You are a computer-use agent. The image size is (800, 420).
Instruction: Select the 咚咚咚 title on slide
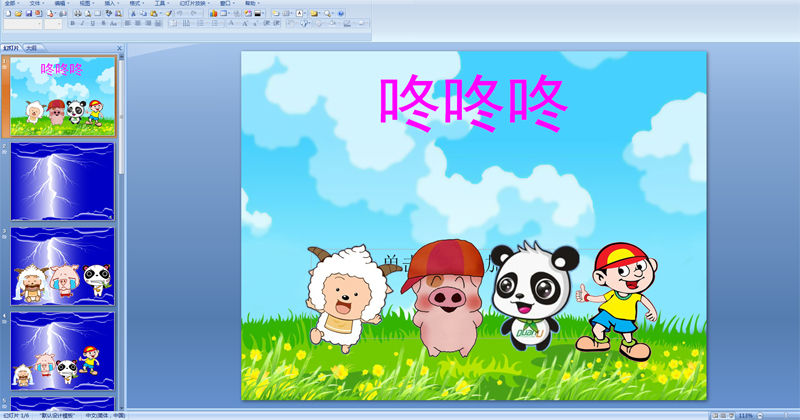[474, 103]
